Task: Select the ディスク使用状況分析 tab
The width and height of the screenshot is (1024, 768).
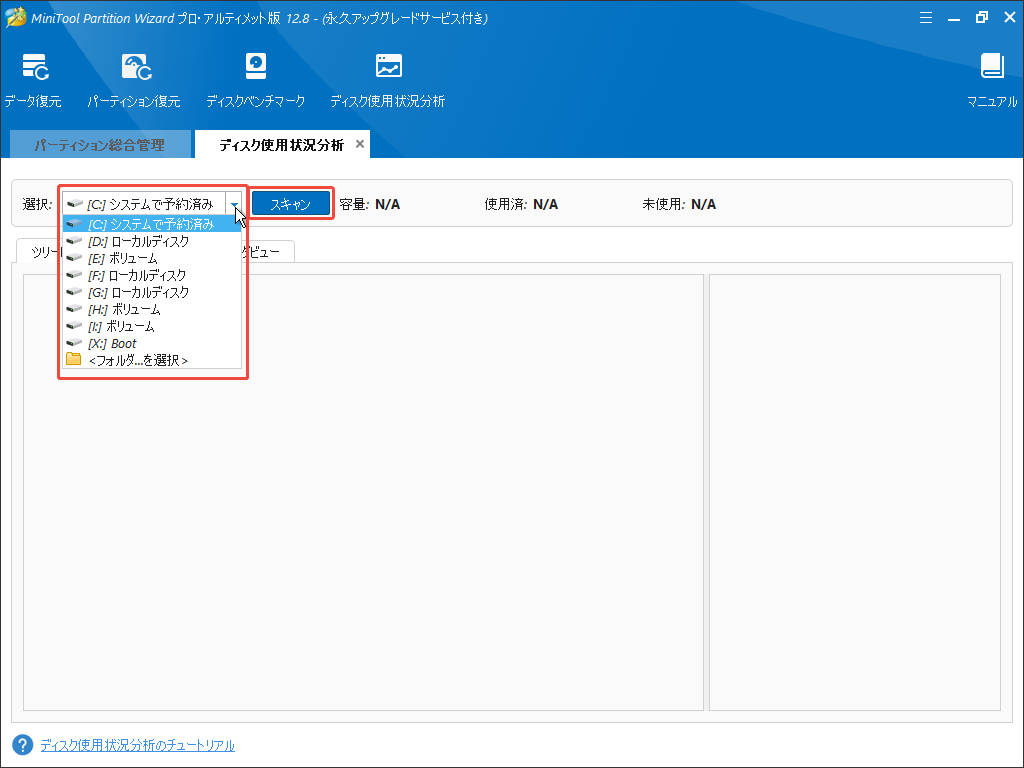Action: coord(281,144)
